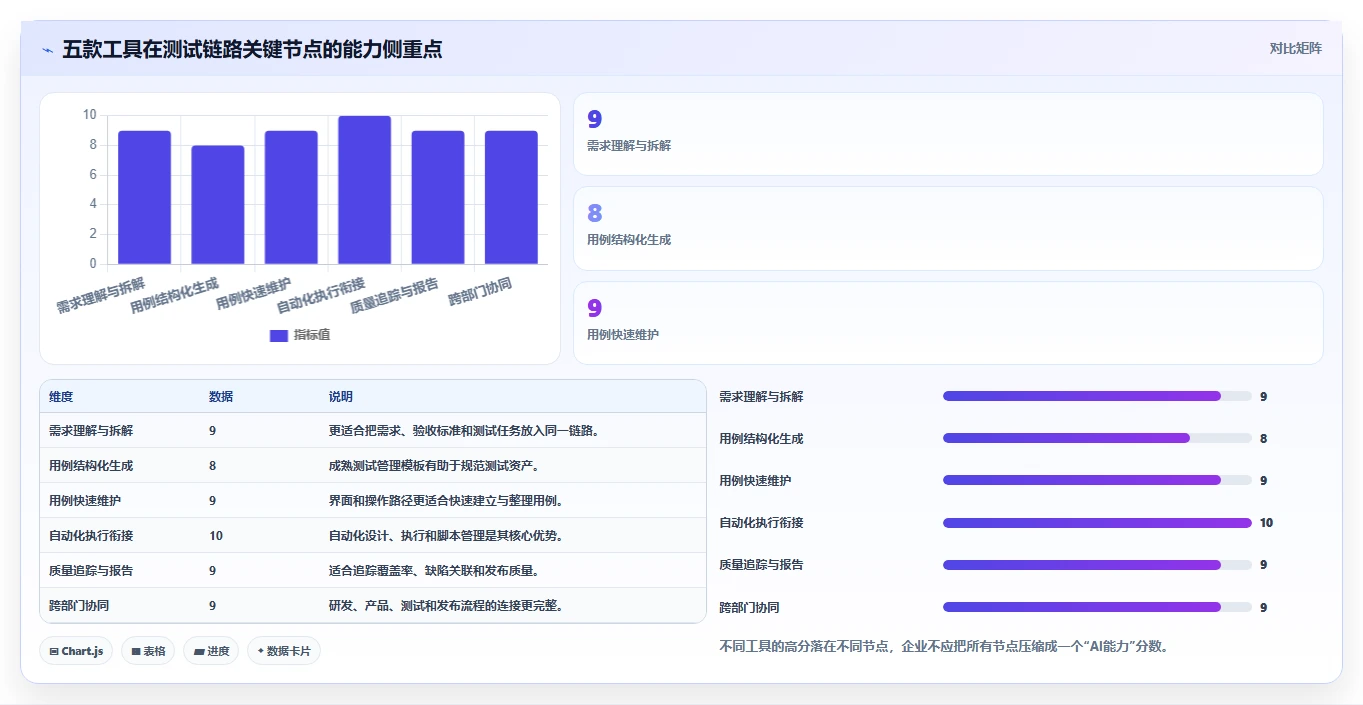Image resolution: width=1363 pixels, height=705 pixels.
Task: Click the value 8 in the table
Action: (212, 466)
